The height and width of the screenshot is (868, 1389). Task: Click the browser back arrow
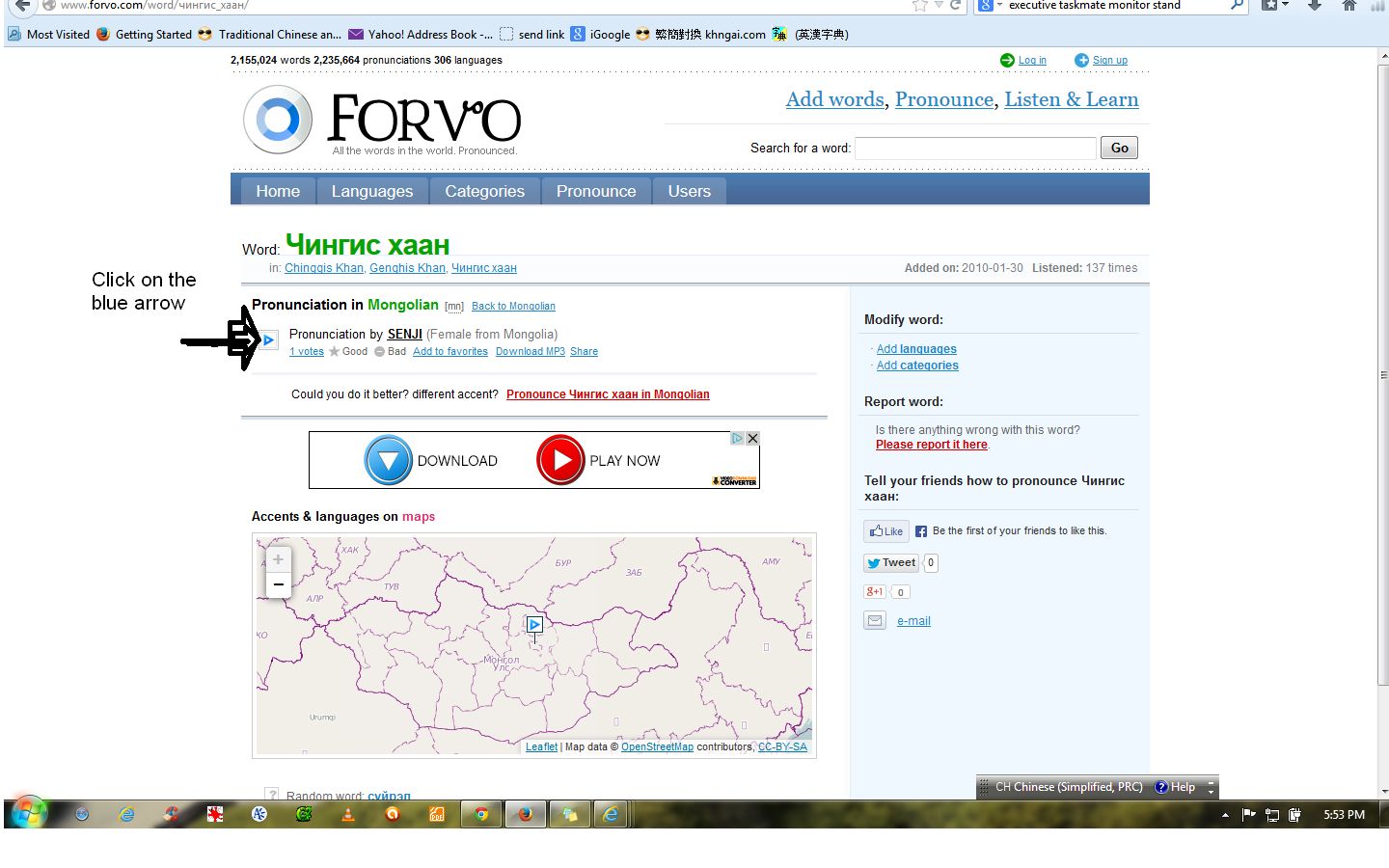pyautogui.click(x=22, y=6)
